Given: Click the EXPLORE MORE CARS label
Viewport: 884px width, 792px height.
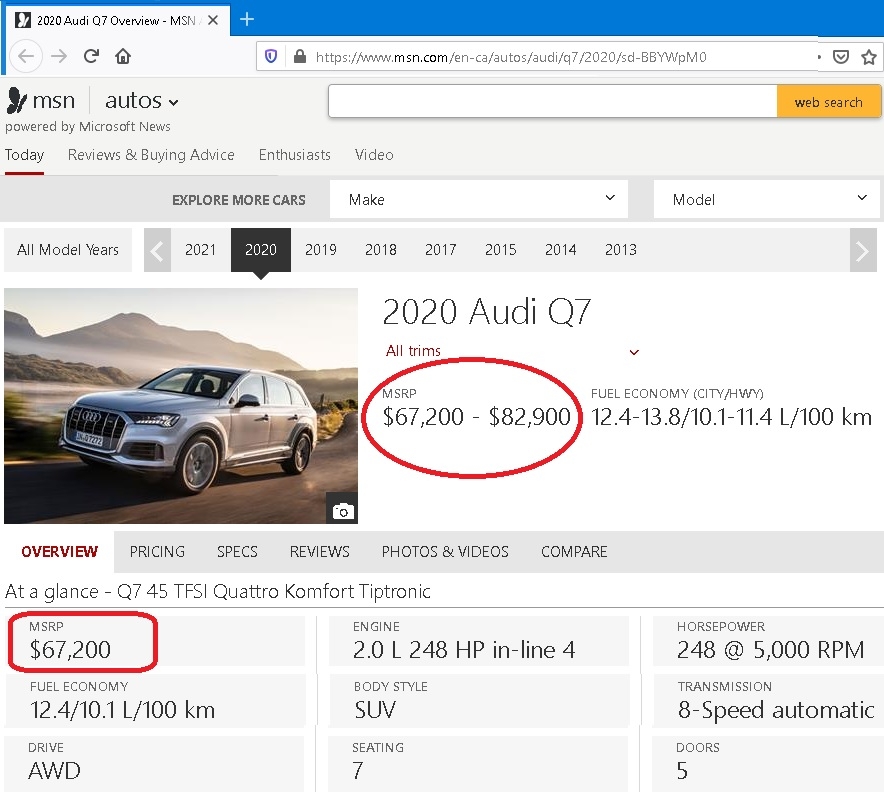Looking at the screenshot, I should pyautogui.click(x=239, y=200).
